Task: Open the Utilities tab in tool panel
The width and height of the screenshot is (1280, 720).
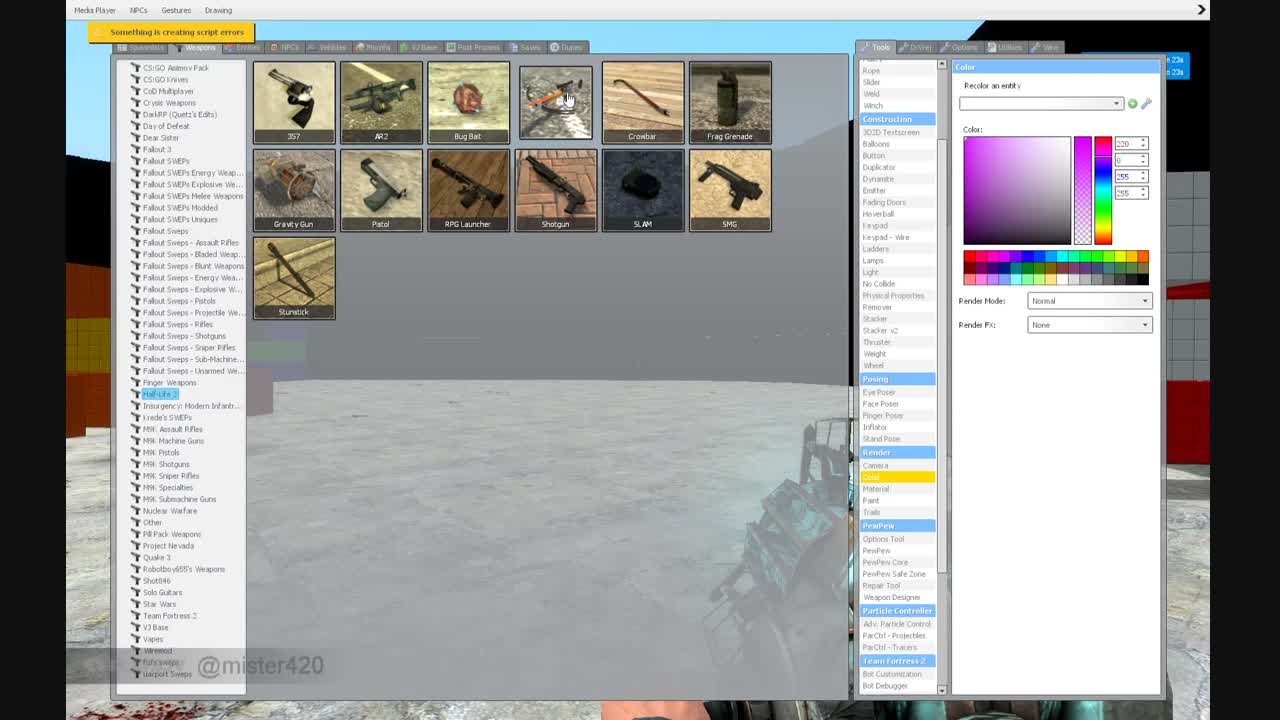Action: point(1005,47)
